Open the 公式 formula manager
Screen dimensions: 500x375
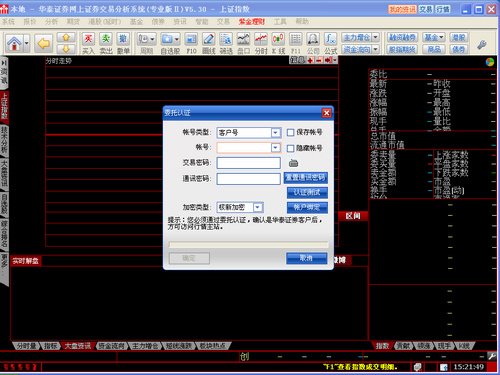click(330, 43)
